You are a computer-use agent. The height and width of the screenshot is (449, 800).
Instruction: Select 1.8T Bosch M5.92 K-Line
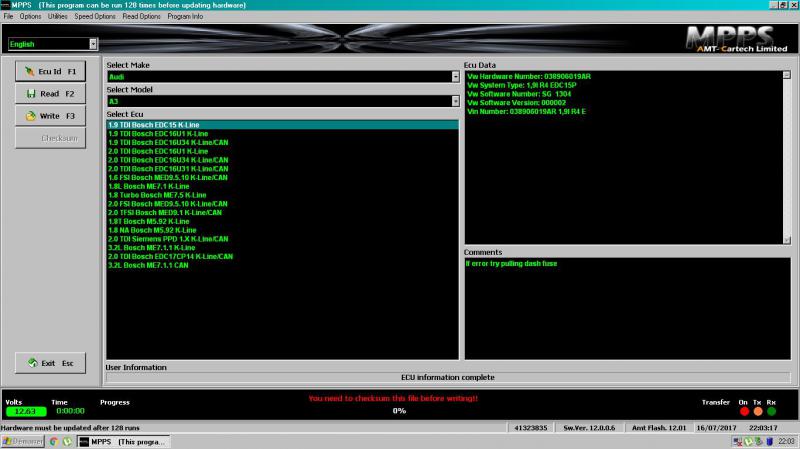[x=283, y=221]
